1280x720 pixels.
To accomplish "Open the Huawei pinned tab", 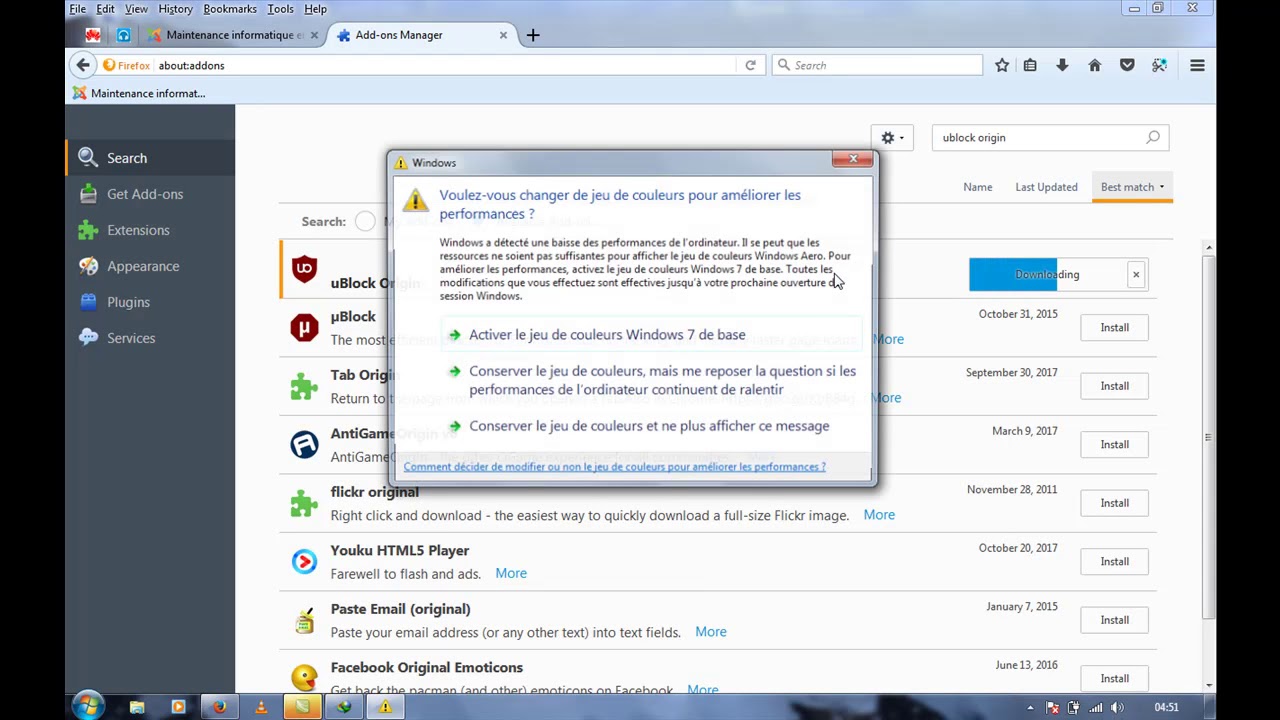I will point(93,35).
